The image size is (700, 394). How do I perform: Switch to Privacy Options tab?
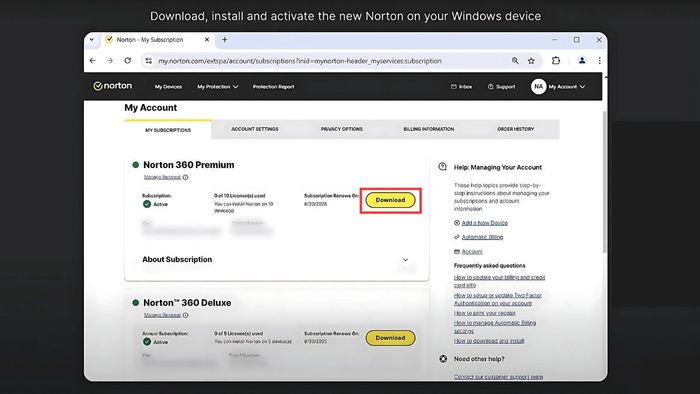pos(342,129)
